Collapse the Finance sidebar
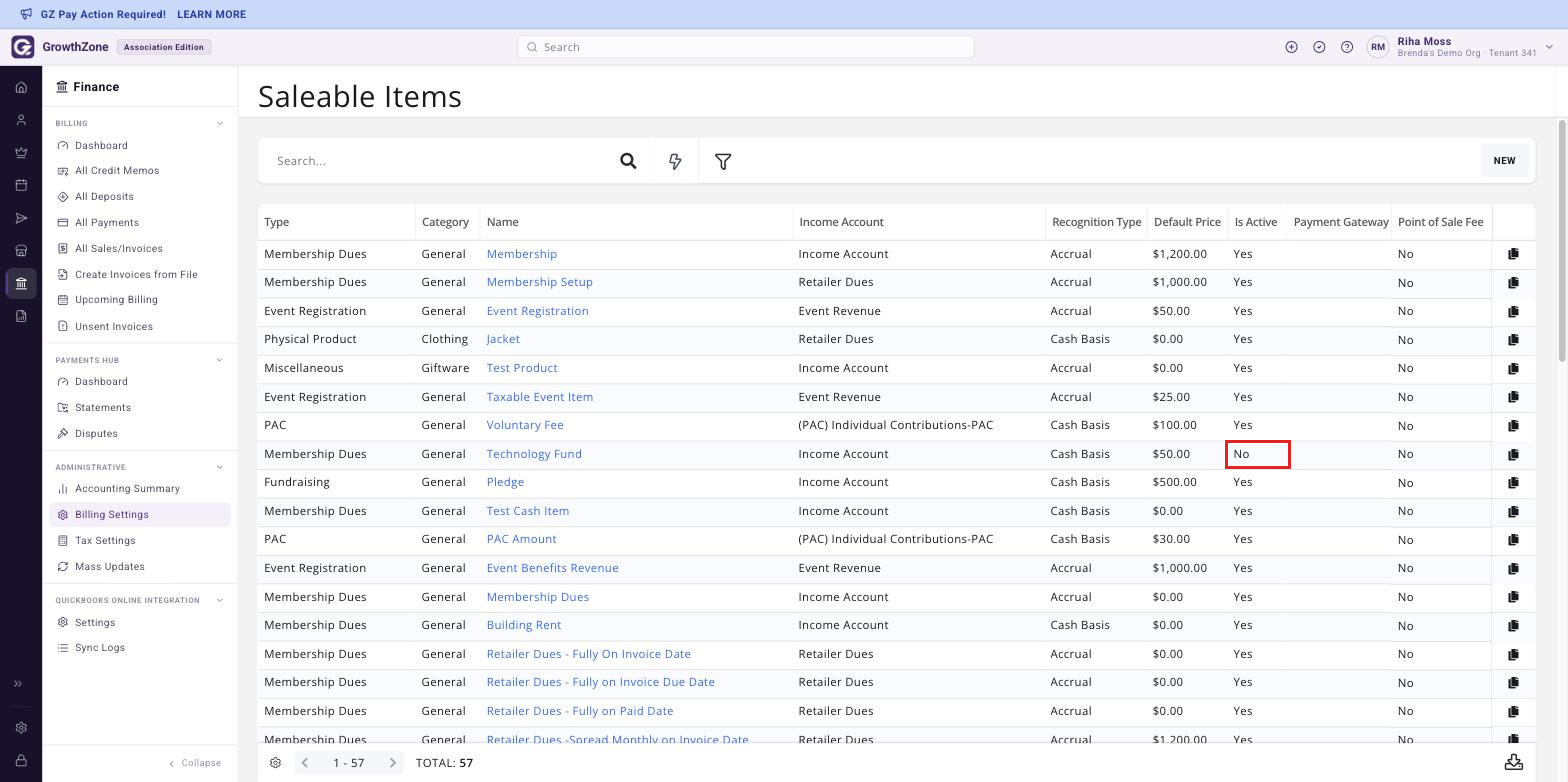Screen dimensions: 1568x782 195,763
